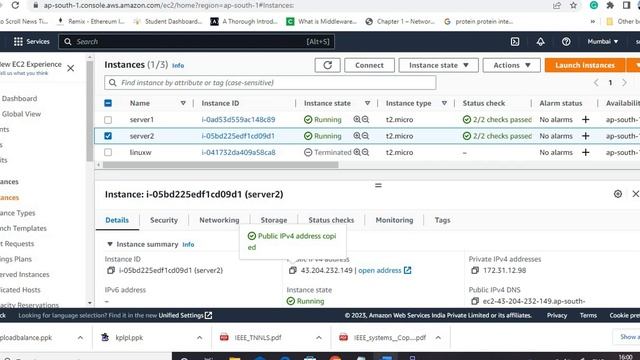Viewport: 640px width, 360px height.
Task: Open server2 instance ID link
Action: [238, 136]
